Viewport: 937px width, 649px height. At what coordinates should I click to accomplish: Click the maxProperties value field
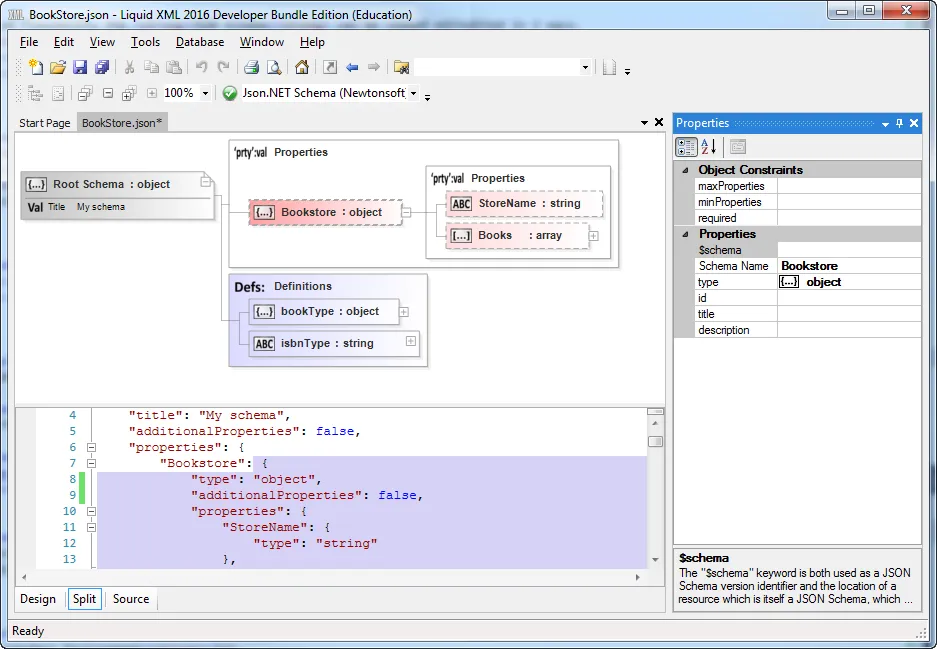click(x=848, y=186)
